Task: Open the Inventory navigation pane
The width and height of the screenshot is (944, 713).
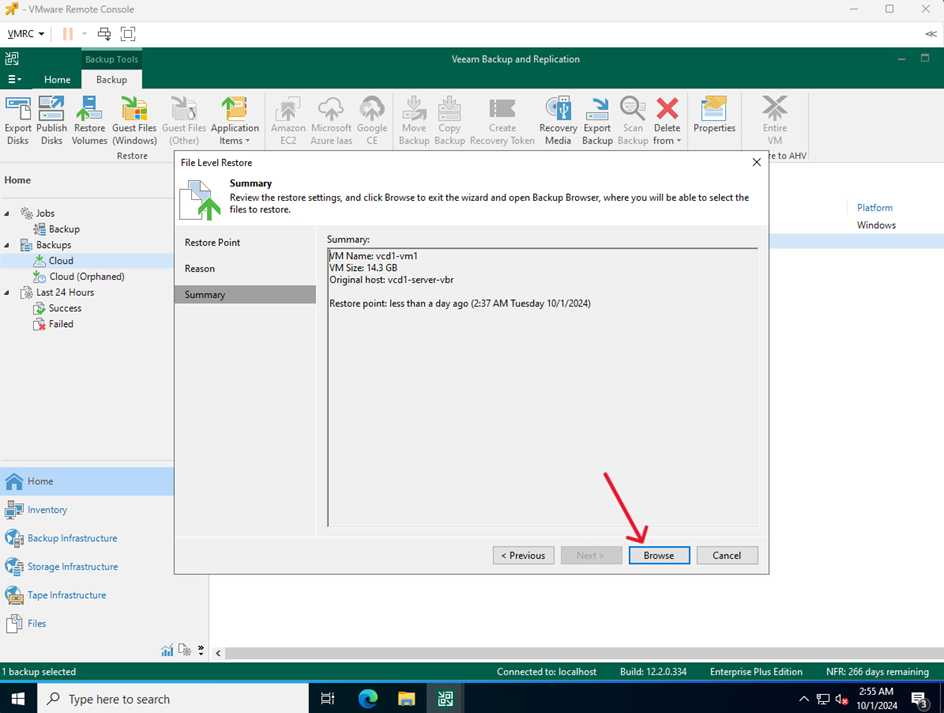Action: (x=47, y=510)
